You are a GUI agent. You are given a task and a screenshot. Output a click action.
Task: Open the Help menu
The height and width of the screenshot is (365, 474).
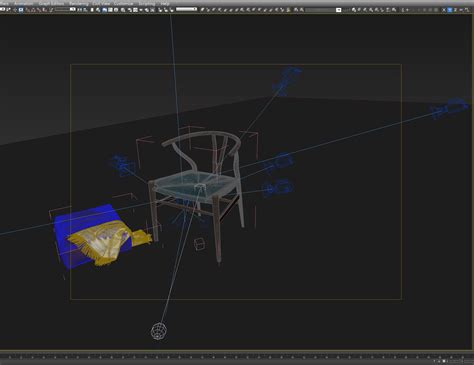click(165, 3)
